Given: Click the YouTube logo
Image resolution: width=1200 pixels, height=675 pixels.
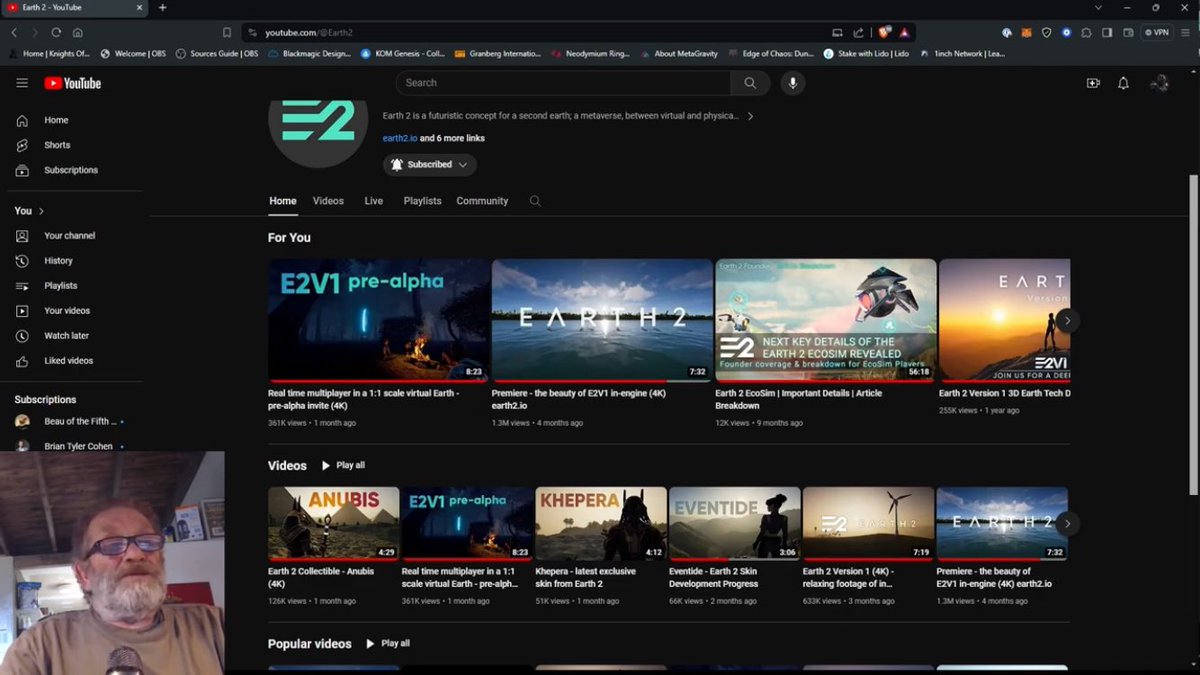Looking at the screenshot, I should pos(73,83).
